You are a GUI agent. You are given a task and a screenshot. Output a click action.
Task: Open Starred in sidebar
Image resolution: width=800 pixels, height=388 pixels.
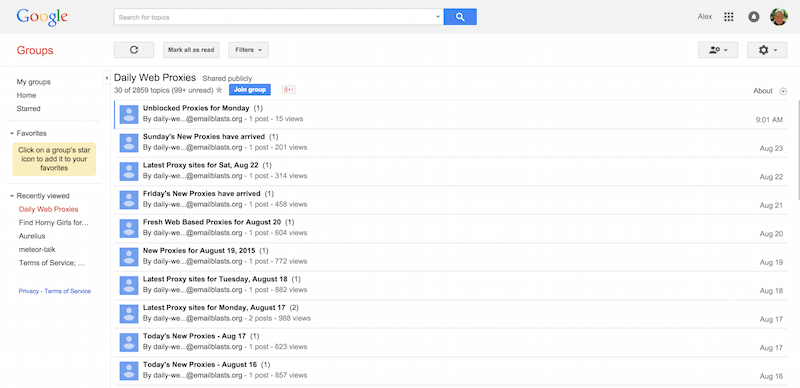pos(28,109)
